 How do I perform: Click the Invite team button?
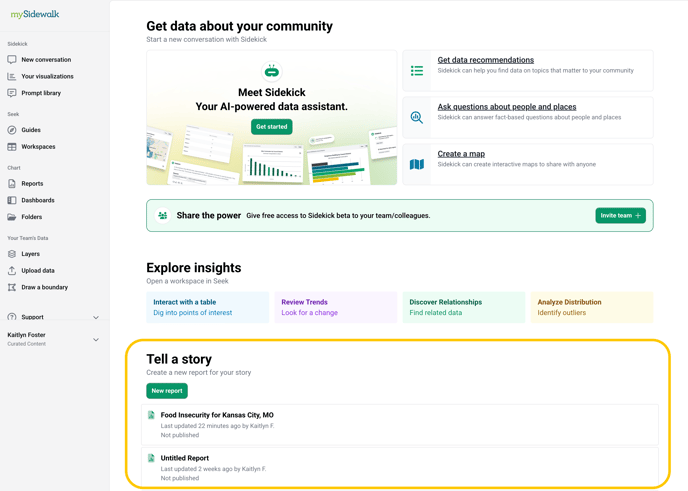620,215
